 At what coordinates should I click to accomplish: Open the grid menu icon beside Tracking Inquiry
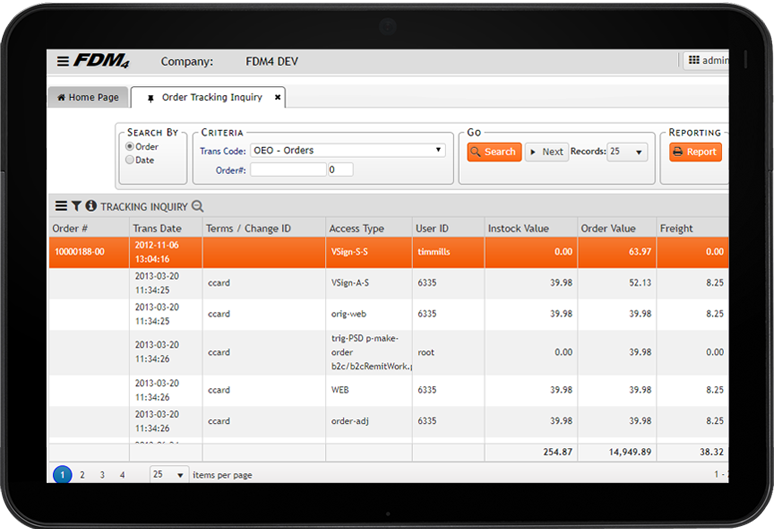tap(61, 206)
